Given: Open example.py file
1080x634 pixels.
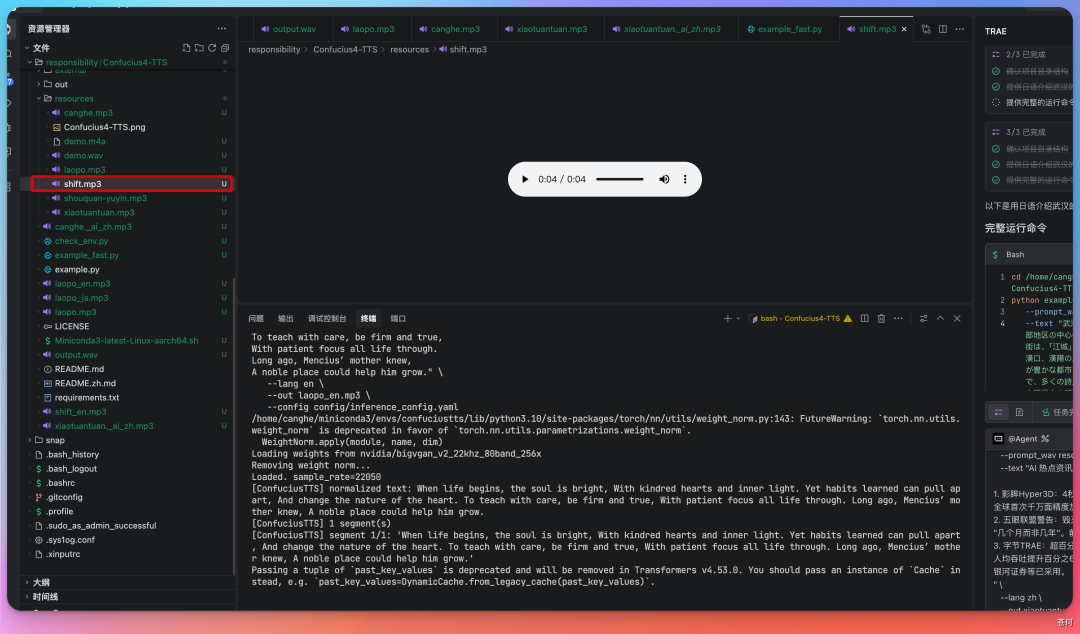Looking at the screenshot, I should click(77, 269).
